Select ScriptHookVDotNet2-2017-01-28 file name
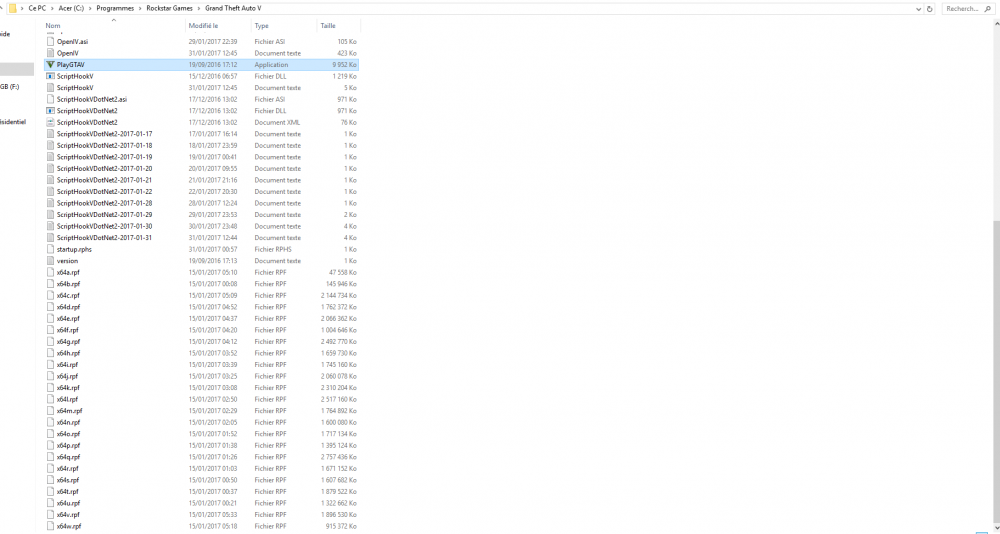Screen dimensions: 1000x534 (x=105, y=204)
